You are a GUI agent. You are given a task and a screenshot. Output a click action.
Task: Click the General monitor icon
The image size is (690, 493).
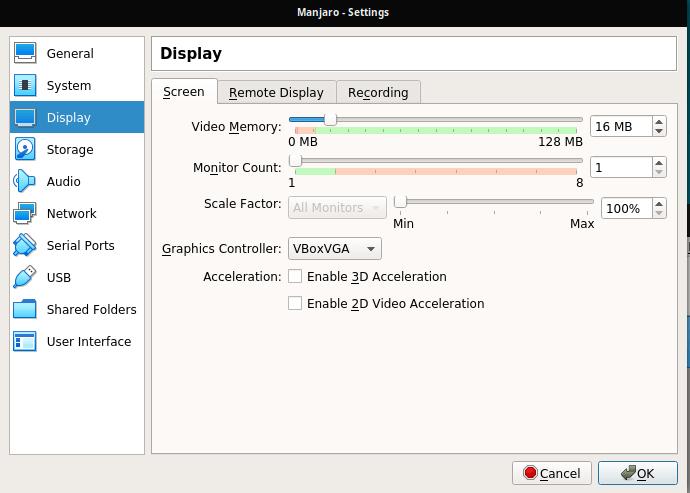[25, 53]
